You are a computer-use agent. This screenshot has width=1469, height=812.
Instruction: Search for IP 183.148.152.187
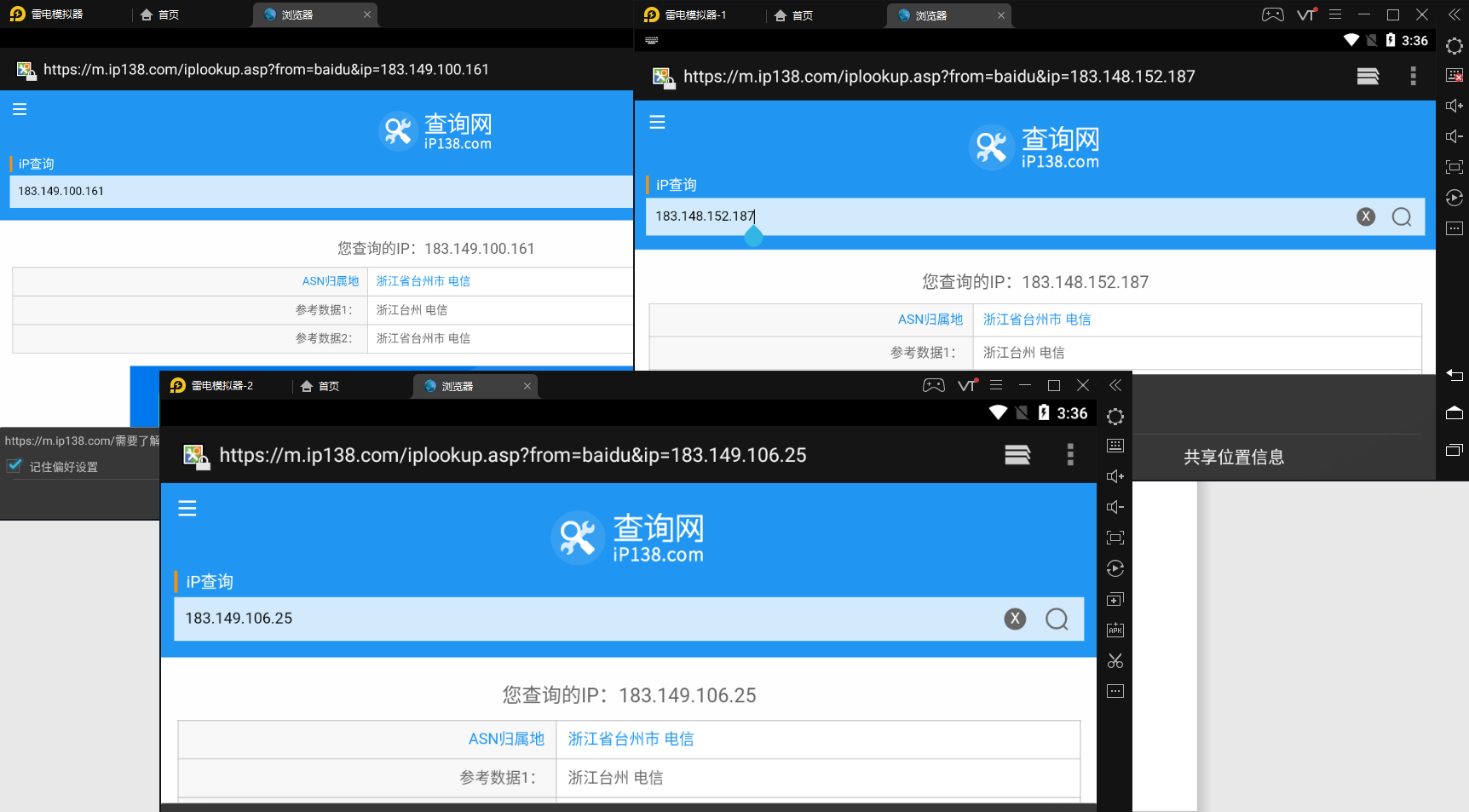[x=1402, y=216]
